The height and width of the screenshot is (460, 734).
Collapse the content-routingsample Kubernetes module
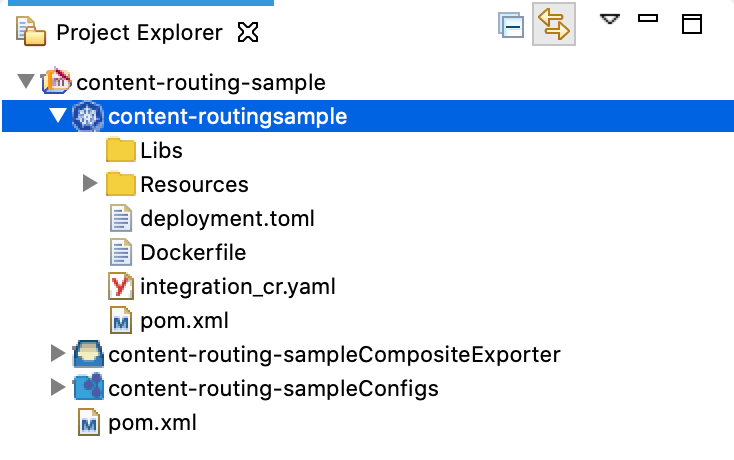pyautogui.click(x=58, y=115)
